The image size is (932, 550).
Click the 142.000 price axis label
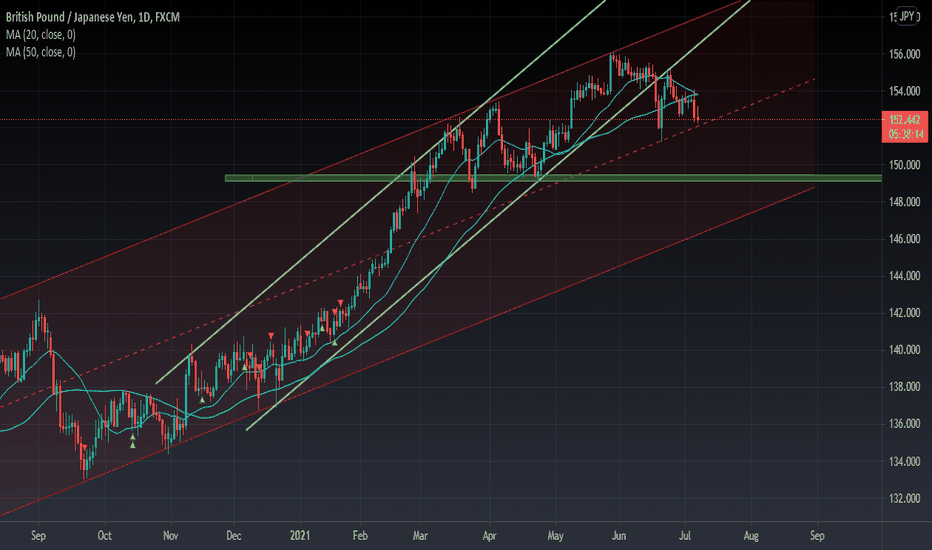click(904, 313)
